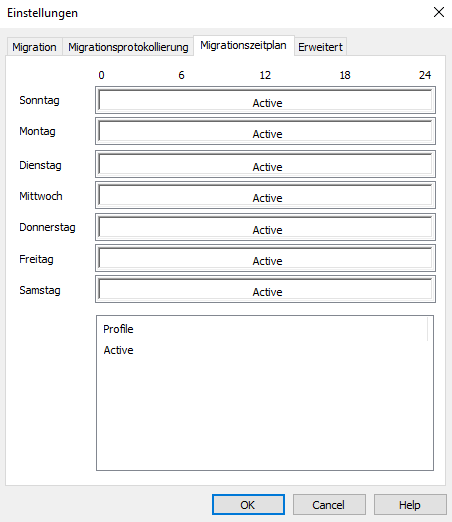Click the Donnerstag day label
The image size is (452, 522).
pyautogui.click(x=47, y=227)
